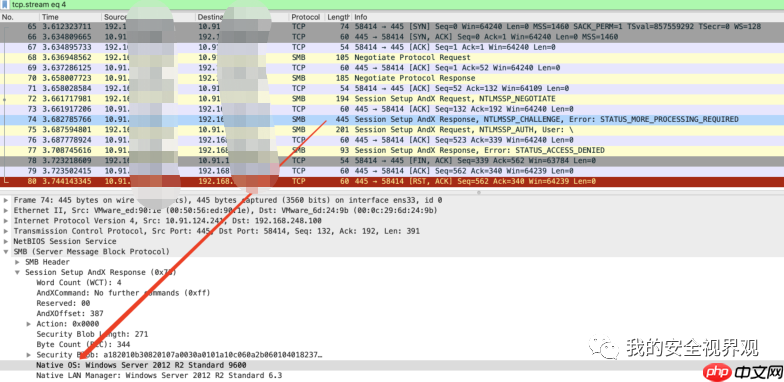
Task: Select packet 68 Negotiate Protocol Request
Action: point(392,58)
